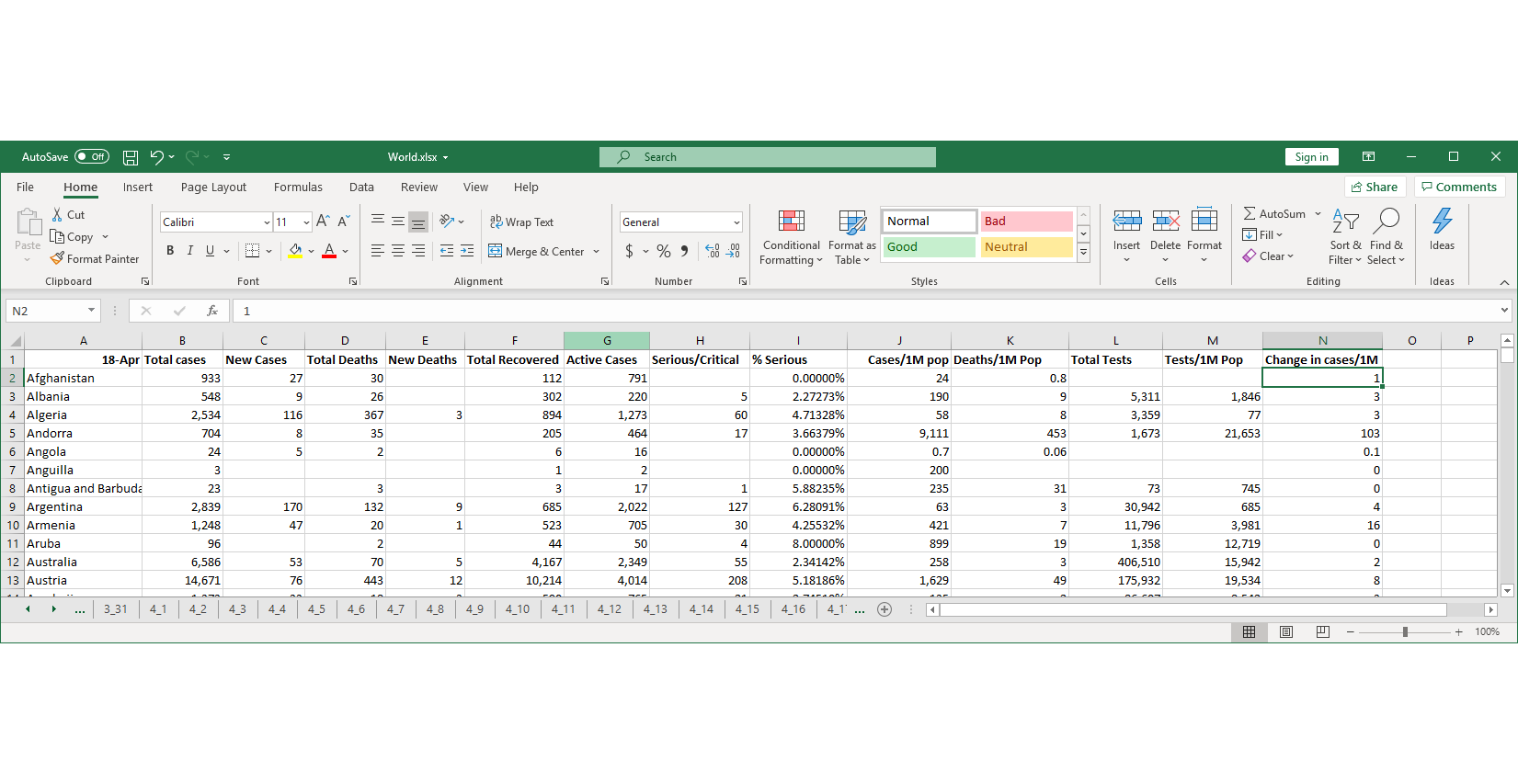Click the Format Painter brush icon
This screenshot has width=1518, height=784.
tap(57, 259)
